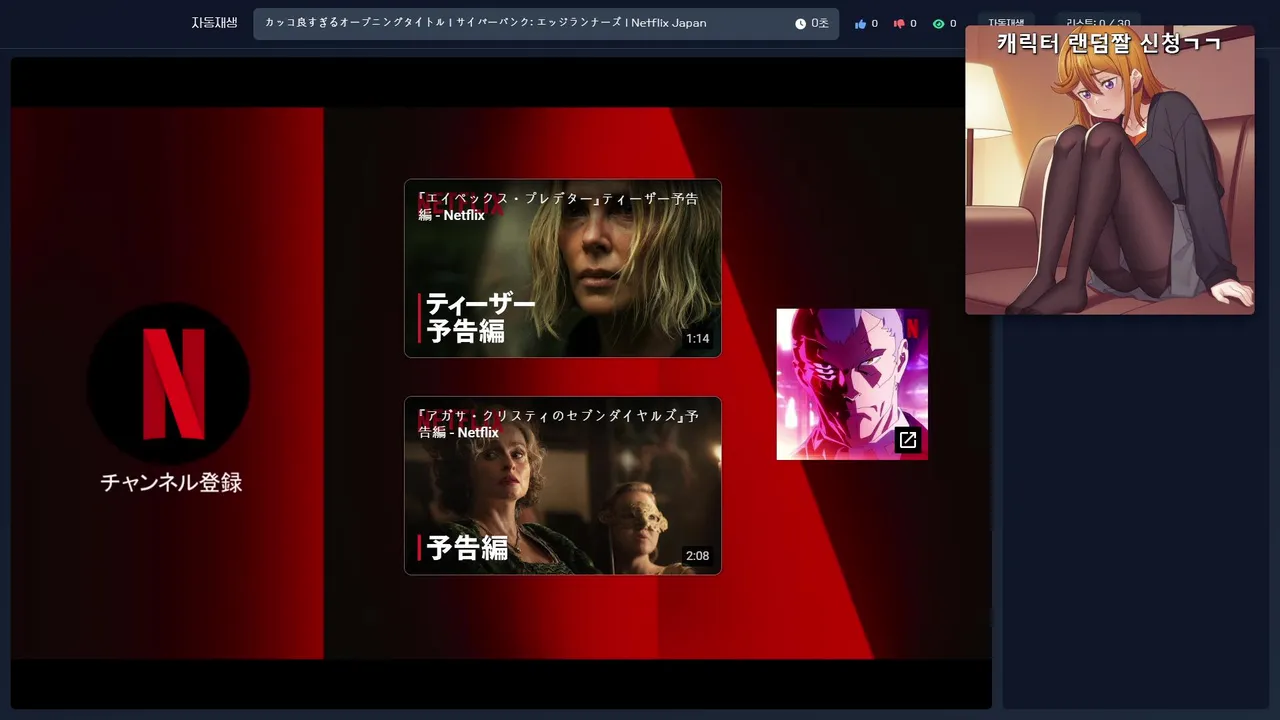The width and height of the screenshot is (1280, 720).
Task: Click the thumbs-up like icon
Action: tap(860, 24)
